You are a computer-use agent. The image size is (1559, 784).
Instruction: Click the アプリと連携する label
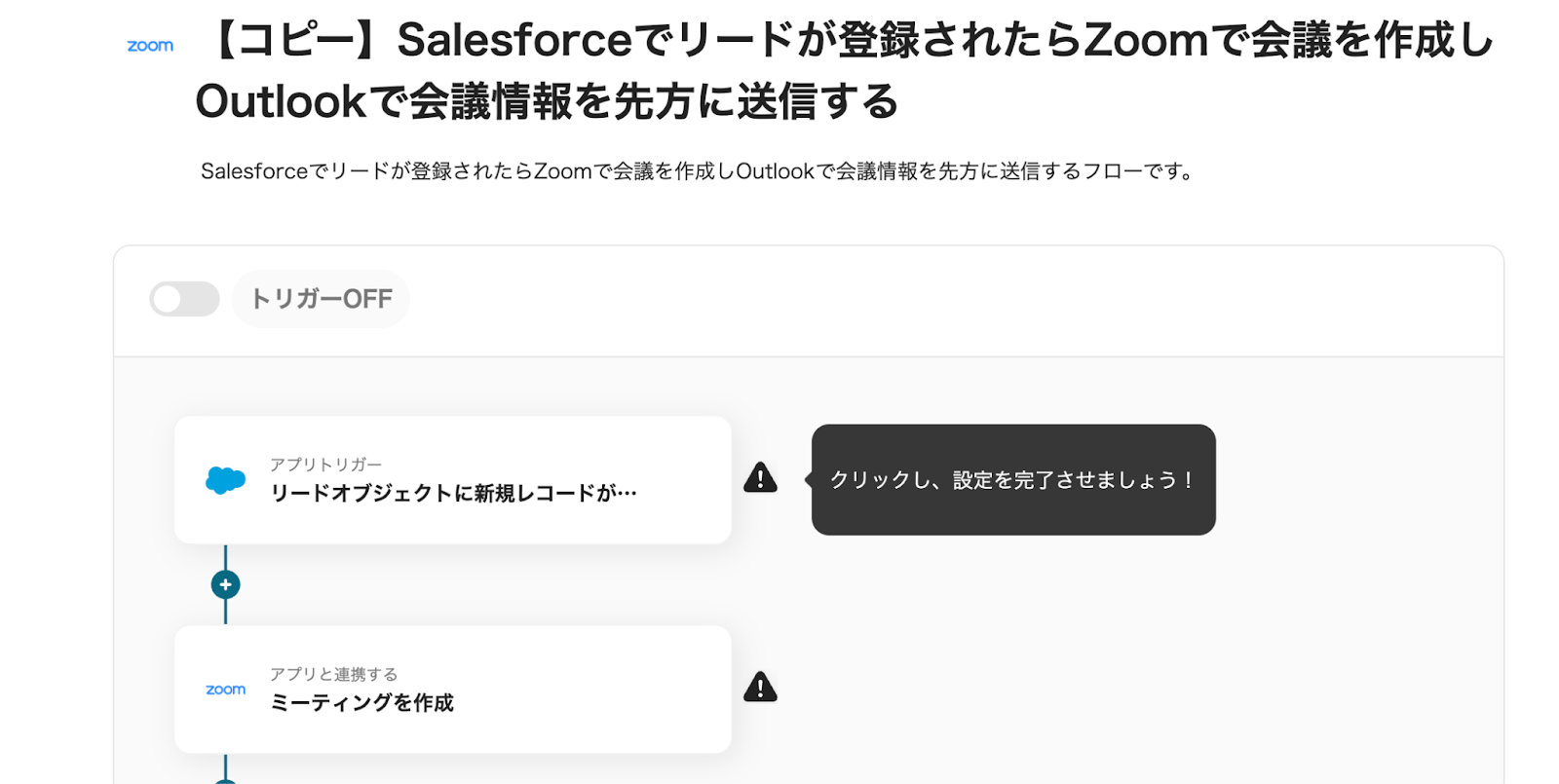(333, 674)
